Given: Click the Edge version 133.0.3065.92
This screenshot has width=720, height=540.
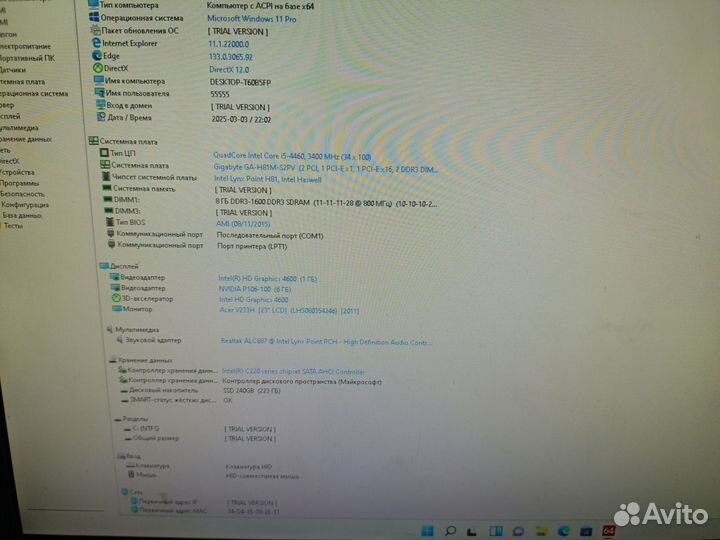Looking at the screenshot, I should tap(231, 57).
